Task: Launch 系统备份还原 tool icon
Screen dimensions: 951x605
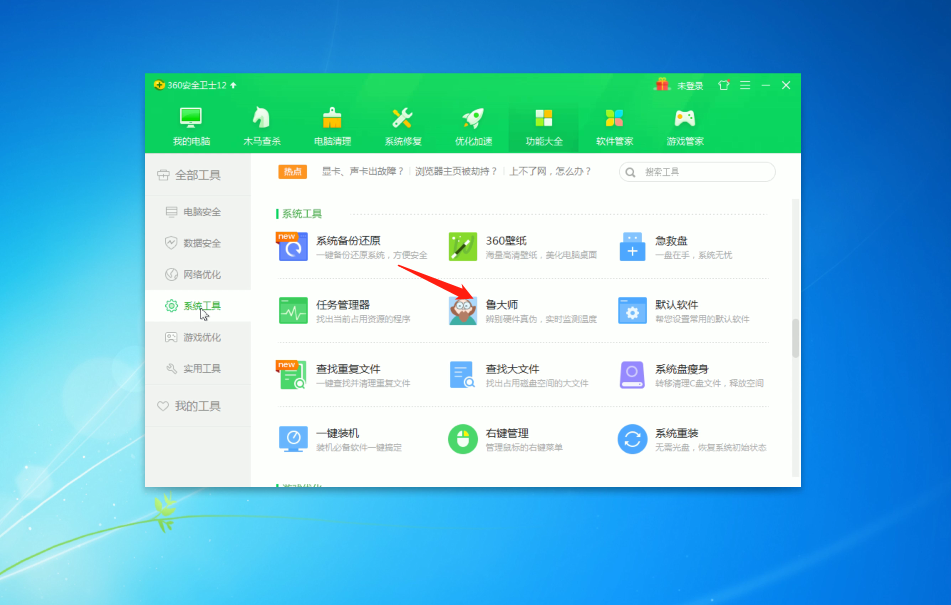Action: click(293, 247)
